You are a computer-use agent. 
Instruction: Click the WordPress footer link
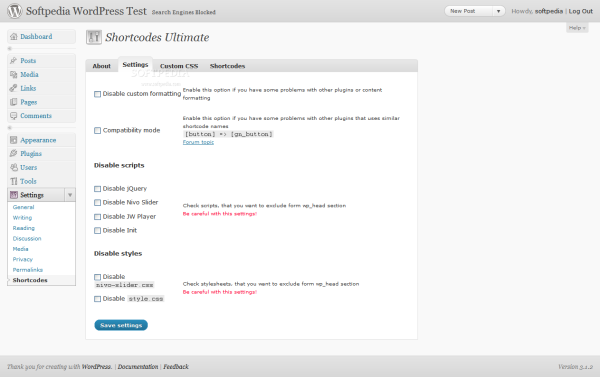click(96, 367)
